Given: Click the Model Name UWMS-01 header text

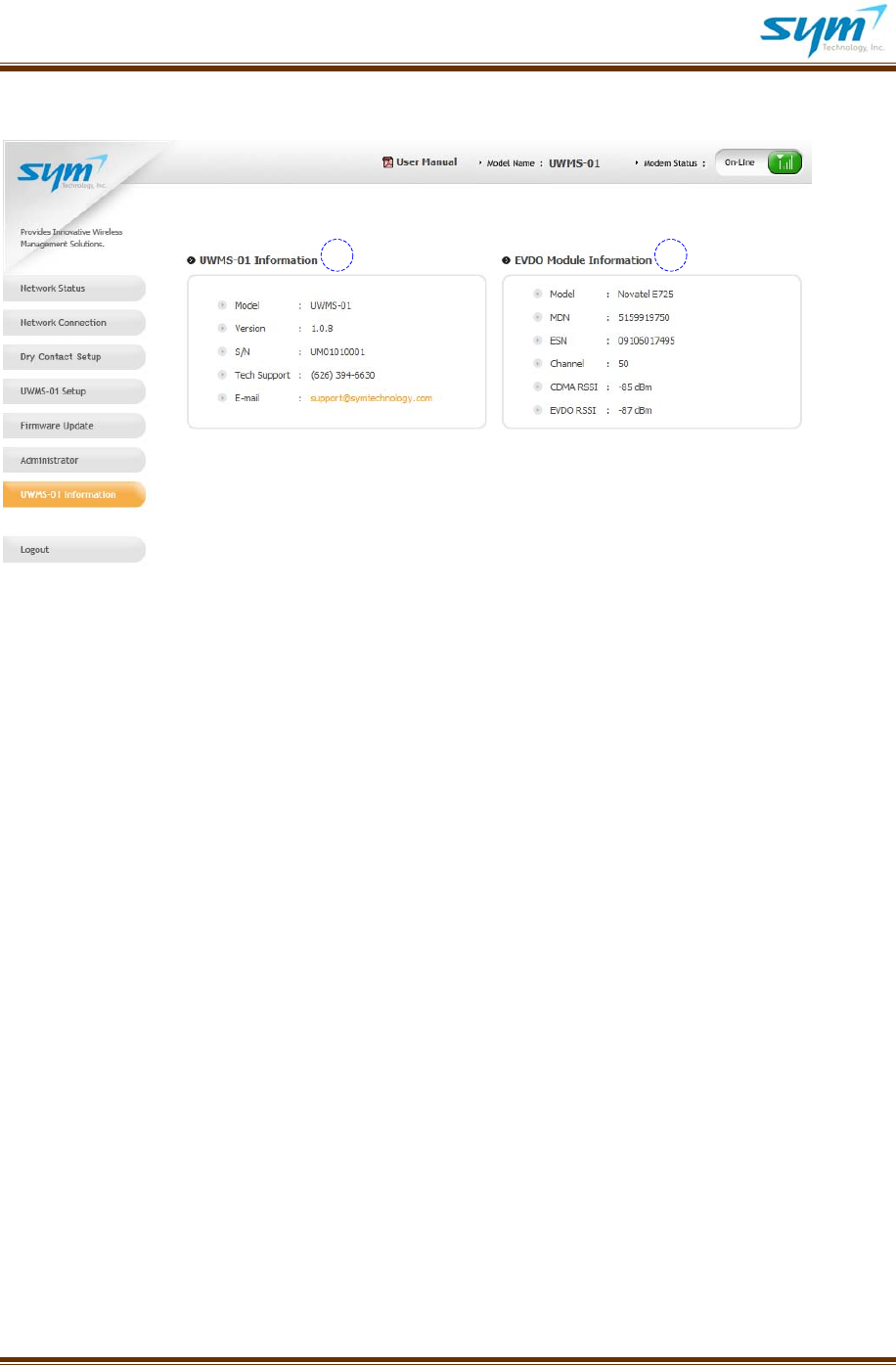Looking at the screenshot, I should coord(574,162).
